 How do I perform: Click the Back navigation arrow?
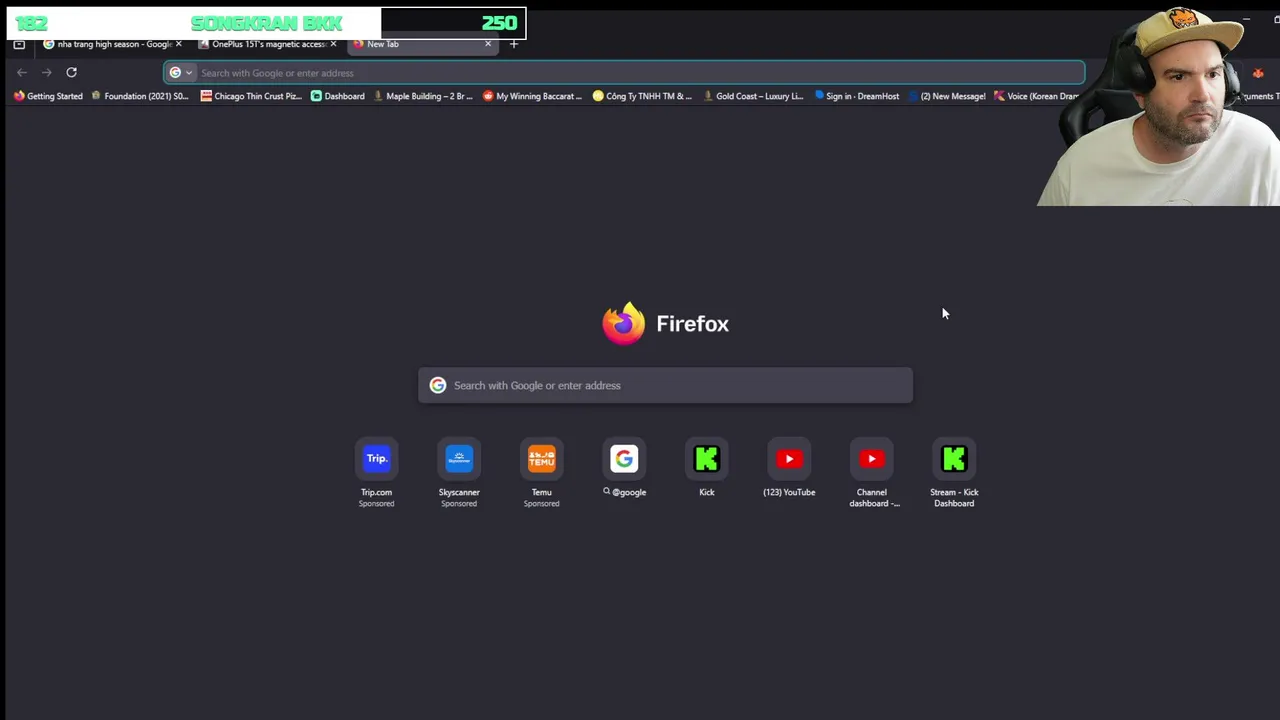pos(21,72)
